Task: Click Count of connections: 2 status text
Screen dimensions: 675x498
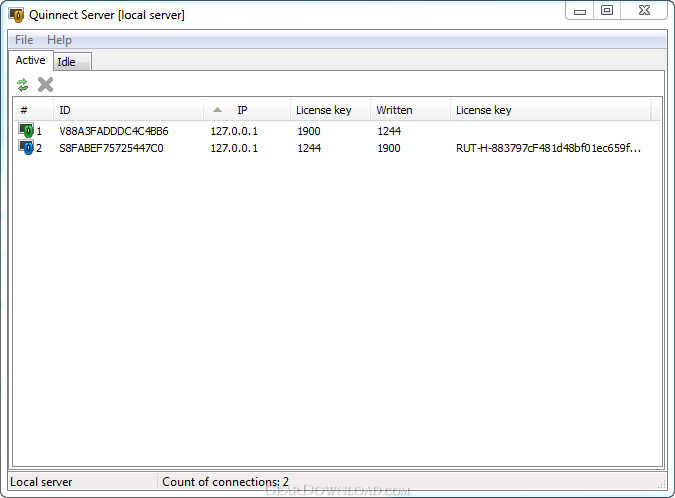Action: [225, 482]
